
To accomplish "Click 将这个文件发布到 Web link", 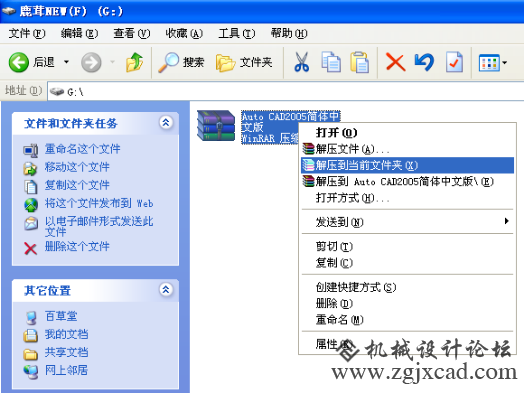I will pos(99,203).
